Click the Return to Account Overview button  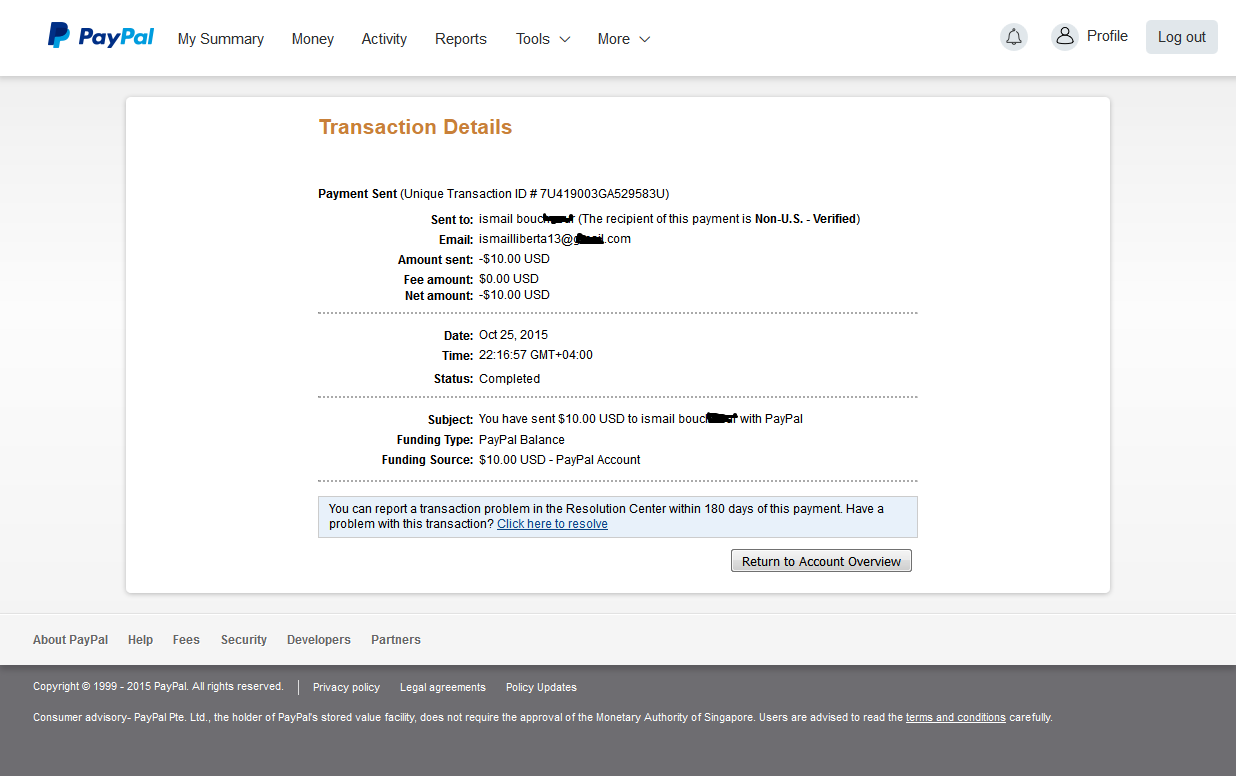(821, 561)
